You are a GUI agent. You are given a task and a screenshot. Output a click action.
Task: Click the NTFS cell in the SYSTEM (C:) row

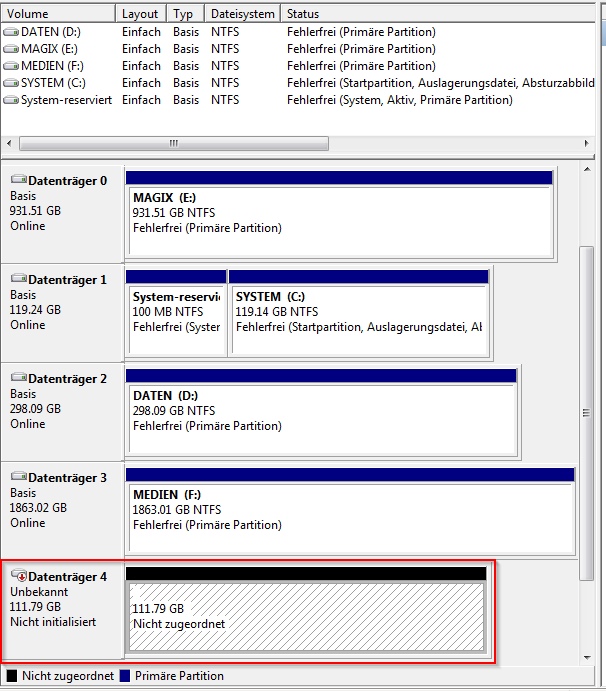pos(225,83)
